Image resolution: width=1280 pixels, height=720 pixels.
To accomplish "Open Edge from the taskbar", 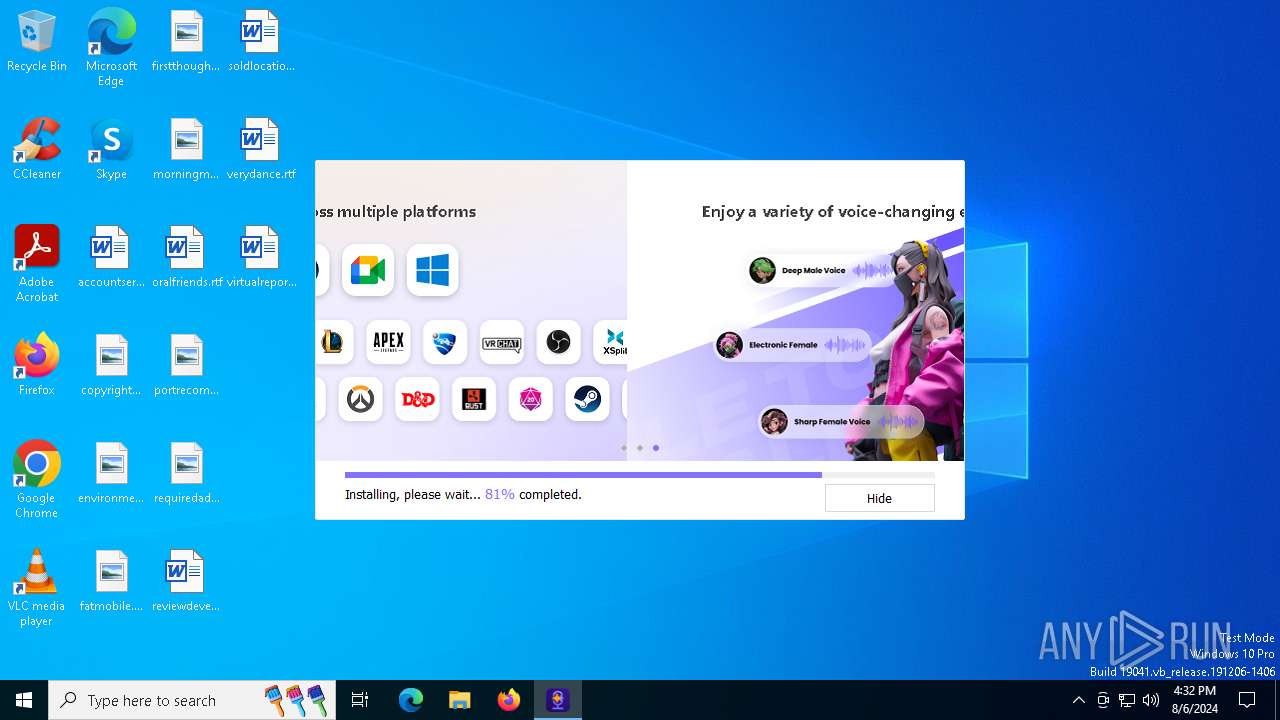I will pyautogui.click(x=411, y=700).
